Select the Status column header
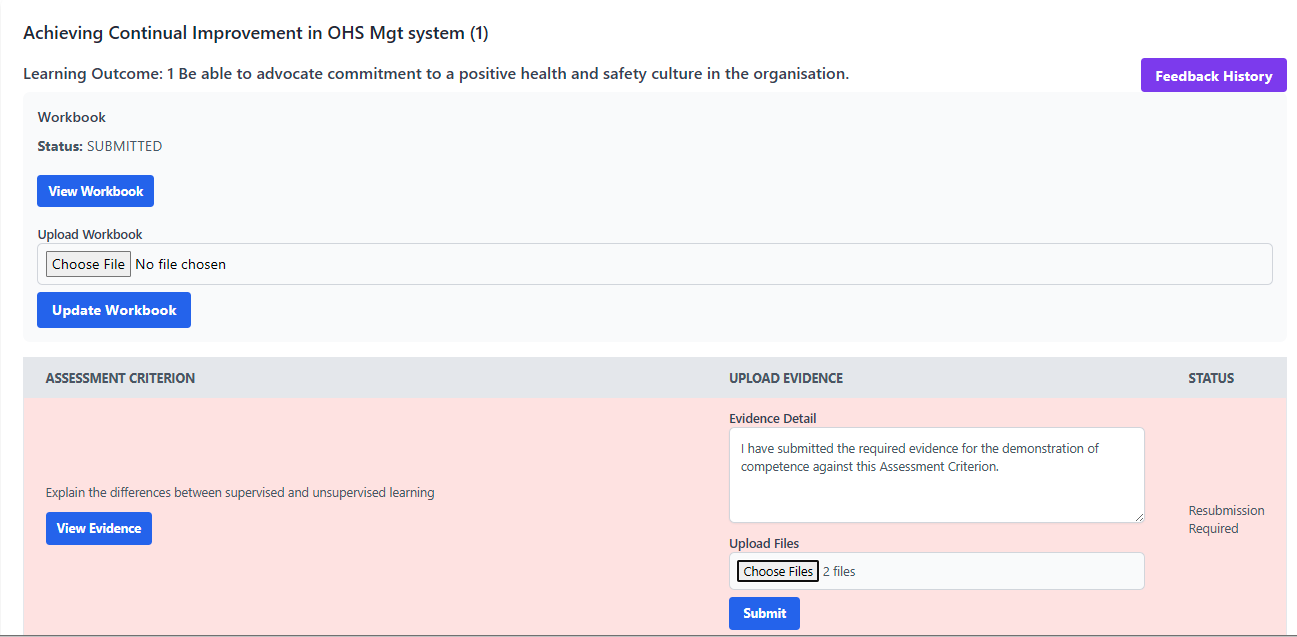 [1210, 378]
